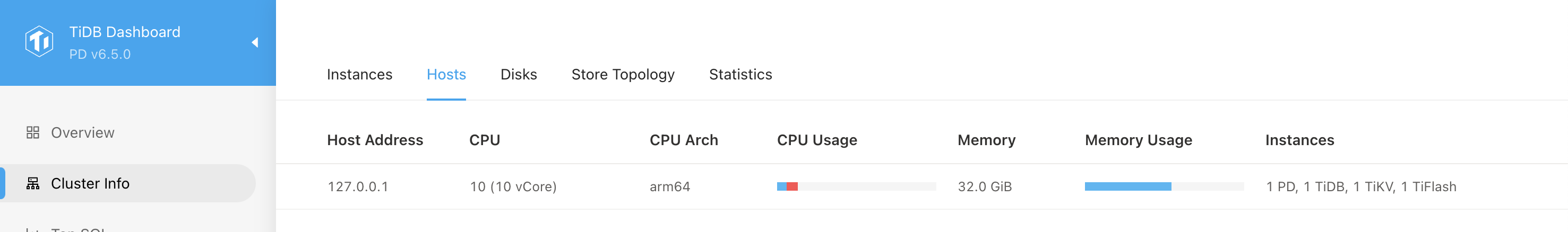Go to the Statistics tab
The height and width of the screenshot is (232, 1568).
(x=740, y=75)
